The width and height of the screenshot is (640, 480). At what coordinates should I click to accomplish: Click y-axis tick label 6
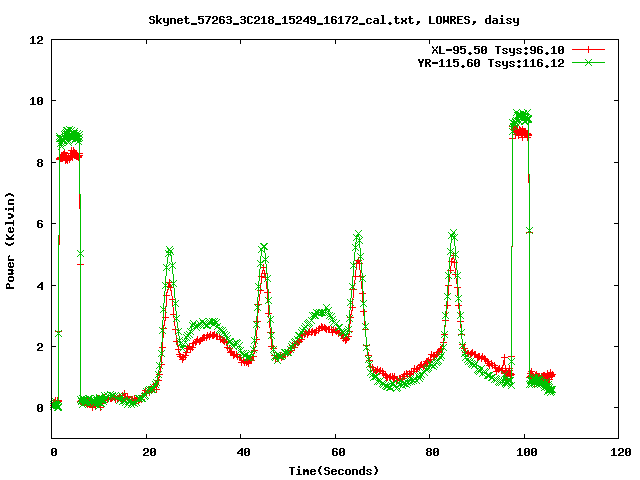click(x=40, y=224)
